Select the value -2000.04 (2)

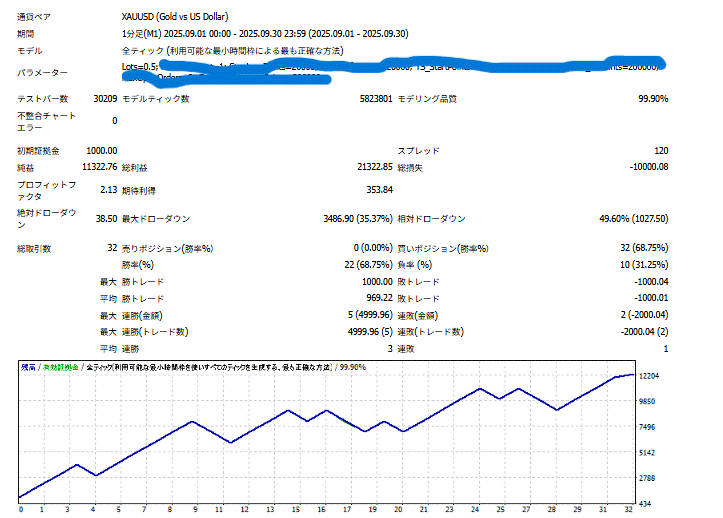(644, 332)
